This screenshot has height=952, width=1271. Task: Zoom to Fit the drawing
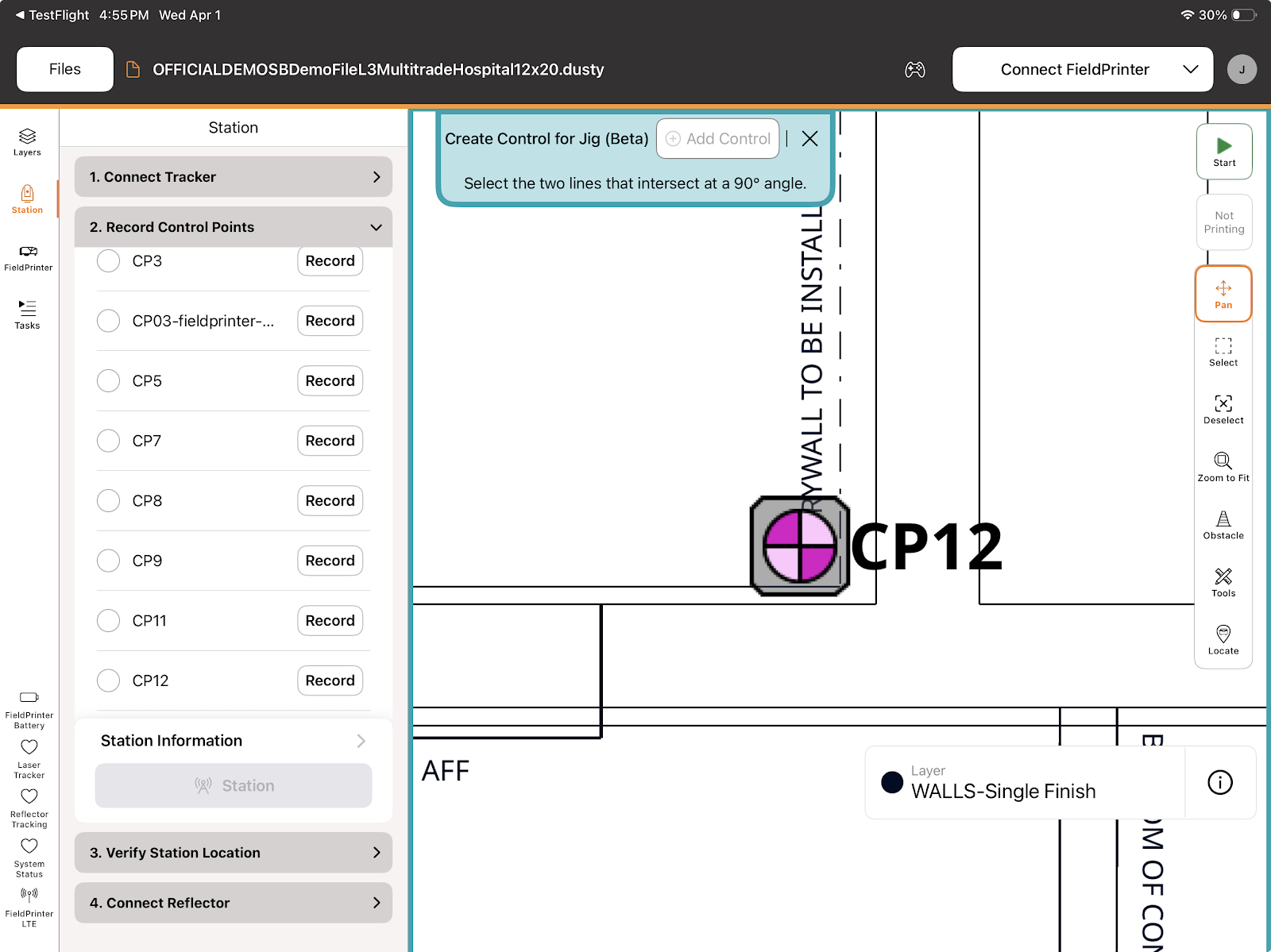tap(1223, 467)
